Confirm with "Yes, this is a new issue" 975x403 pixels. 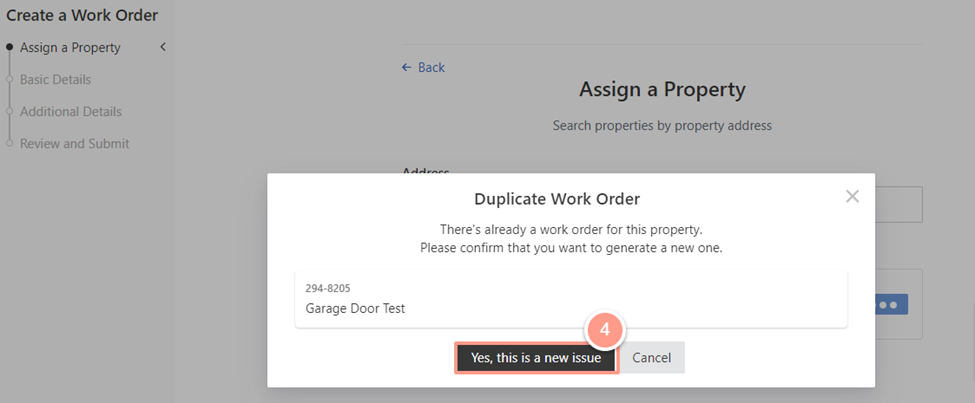point(536,358)
